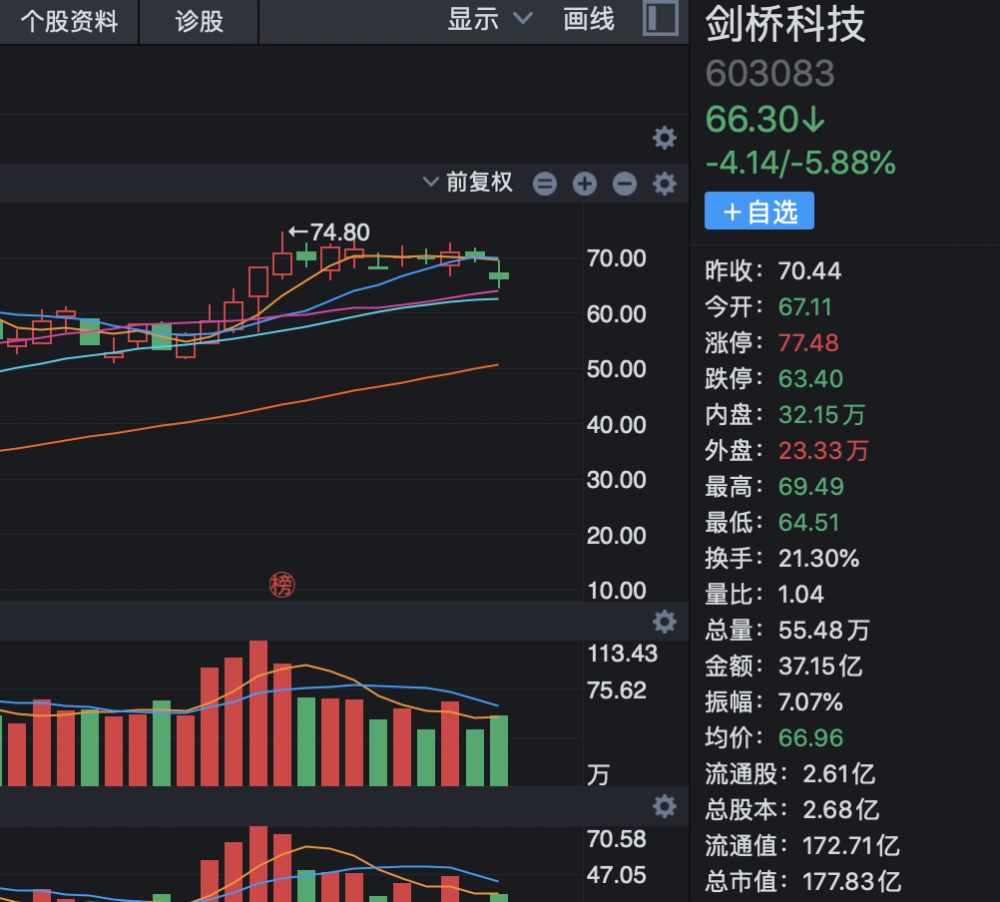Open the volume panel settings gear
The height and width of the screenshot is (902, 1000).
coord(664,621)
